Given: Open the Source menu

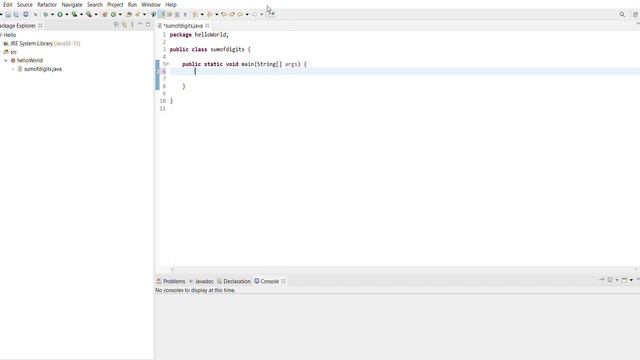Looking at the screenshot, I should 24,4.
